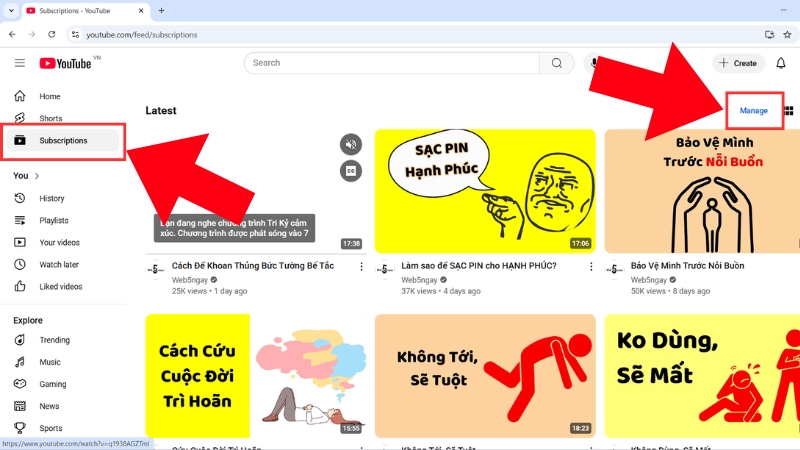Open the tab search dropdown
Image resolution: width=800 pixels, height=450 pixels.
[11, 10]
